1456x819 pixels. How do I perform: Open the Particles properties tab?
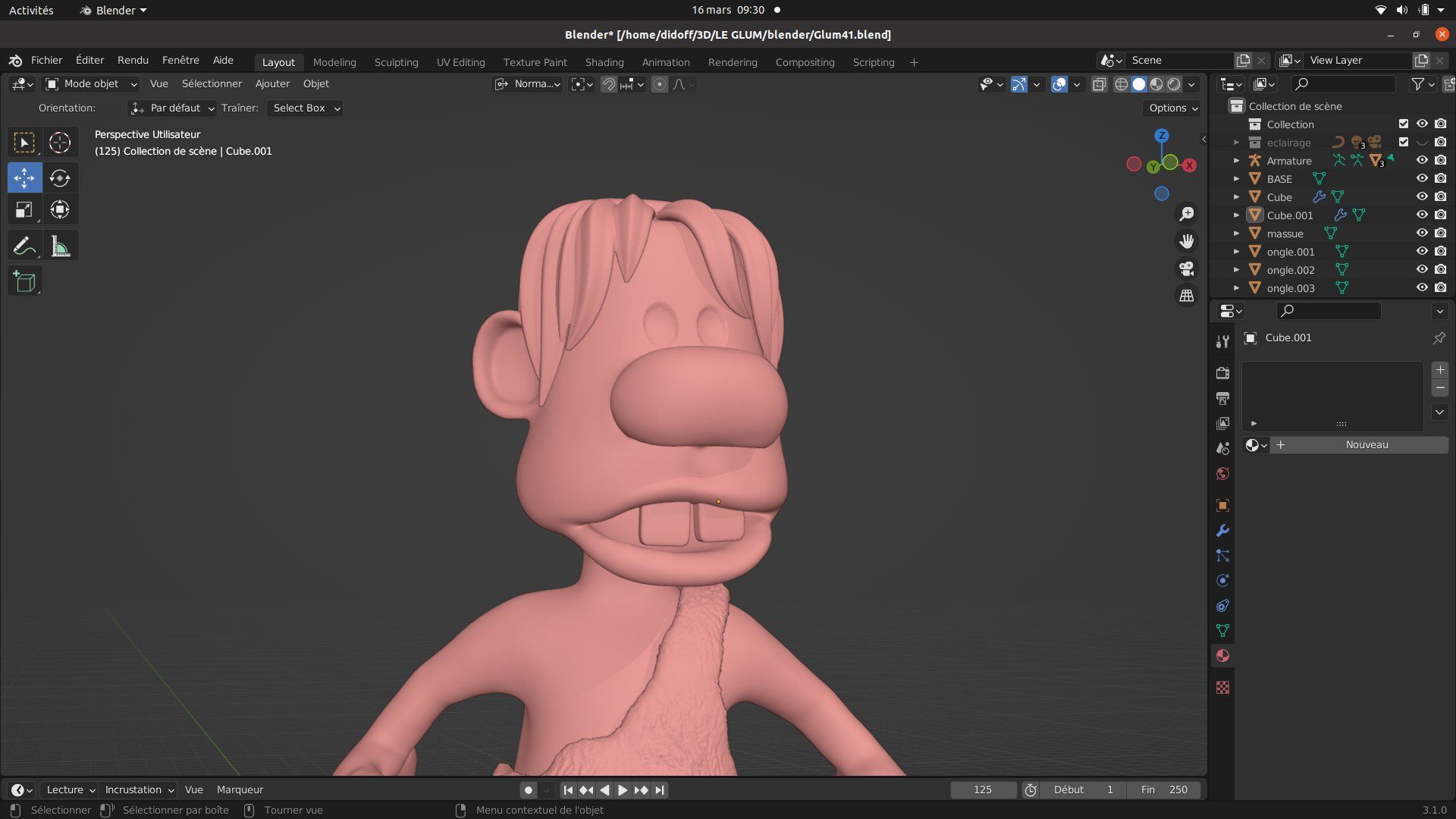[x=1222, y=556]
